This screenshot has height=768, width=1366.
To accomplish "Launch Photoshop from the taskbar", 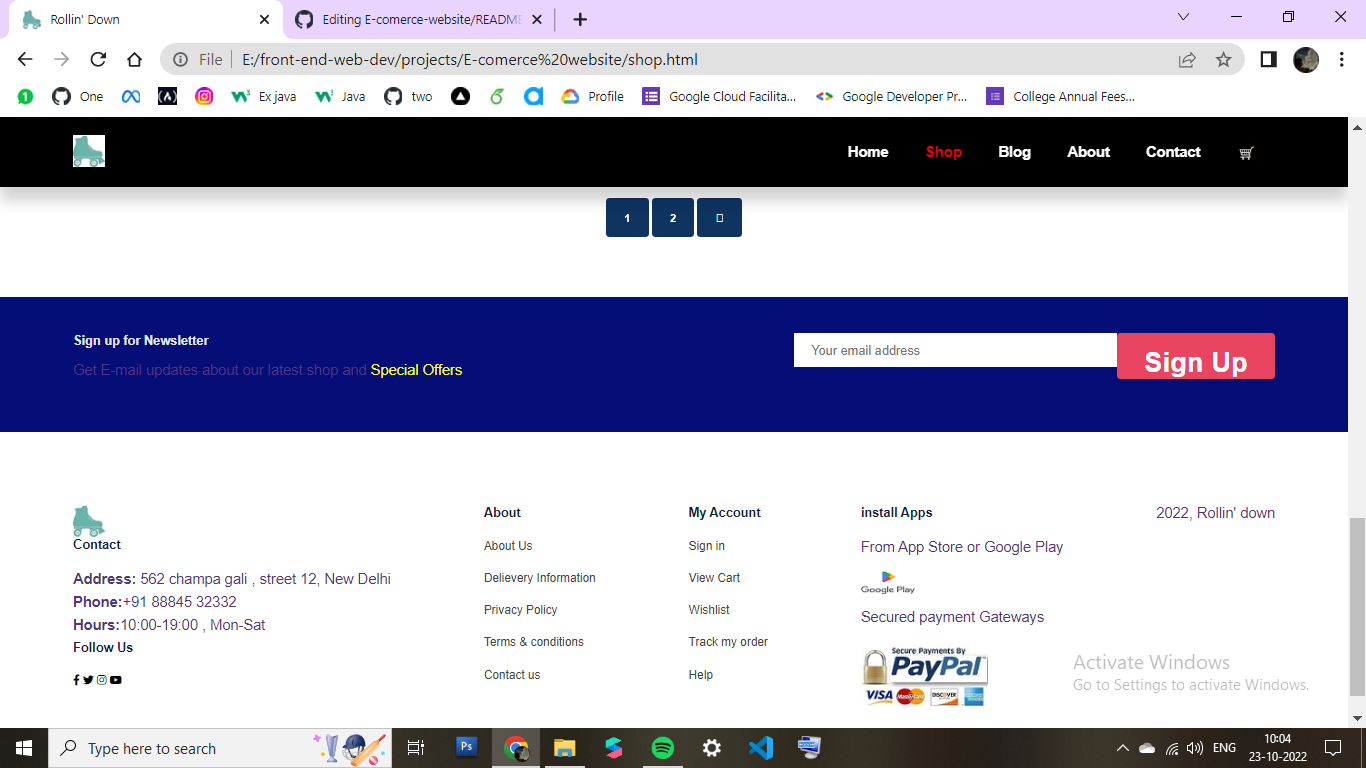I will [x=466, y=748].
